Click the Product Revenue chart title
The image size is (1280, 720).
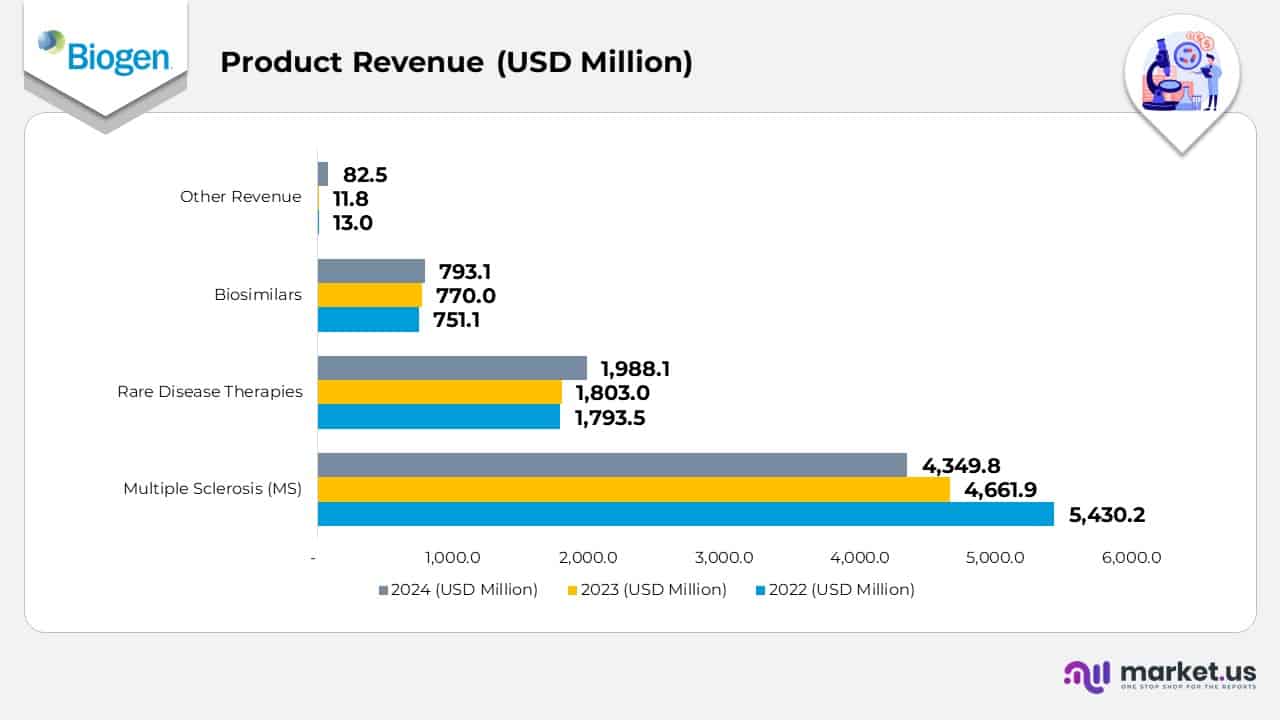(456, 62)
